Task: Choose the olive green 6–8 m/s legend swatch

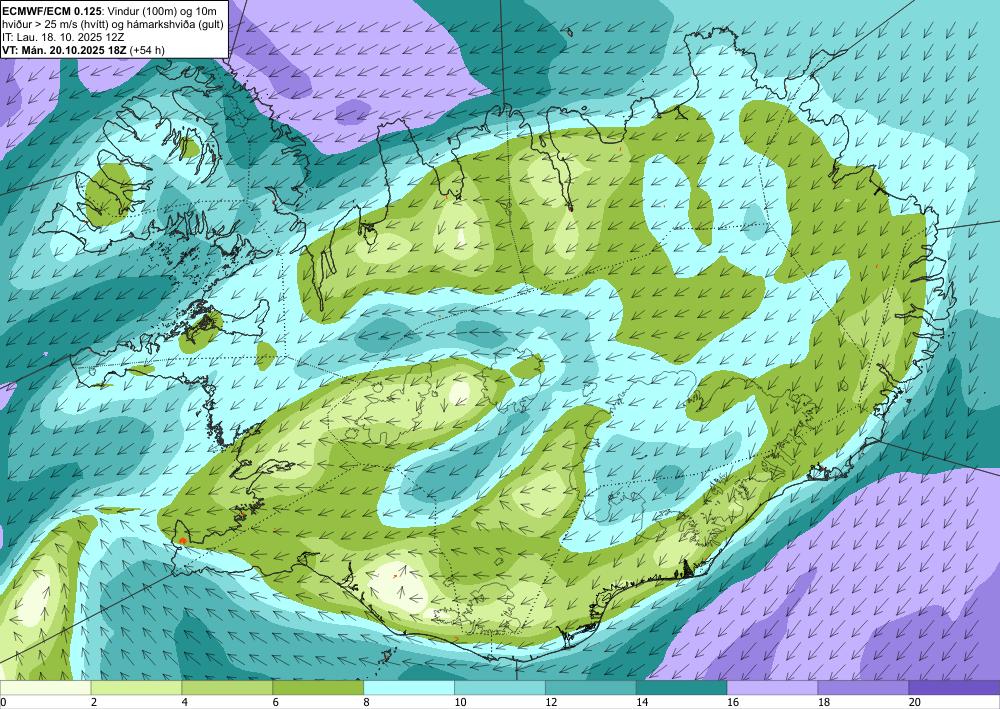Action: click(x=318, y=688)
